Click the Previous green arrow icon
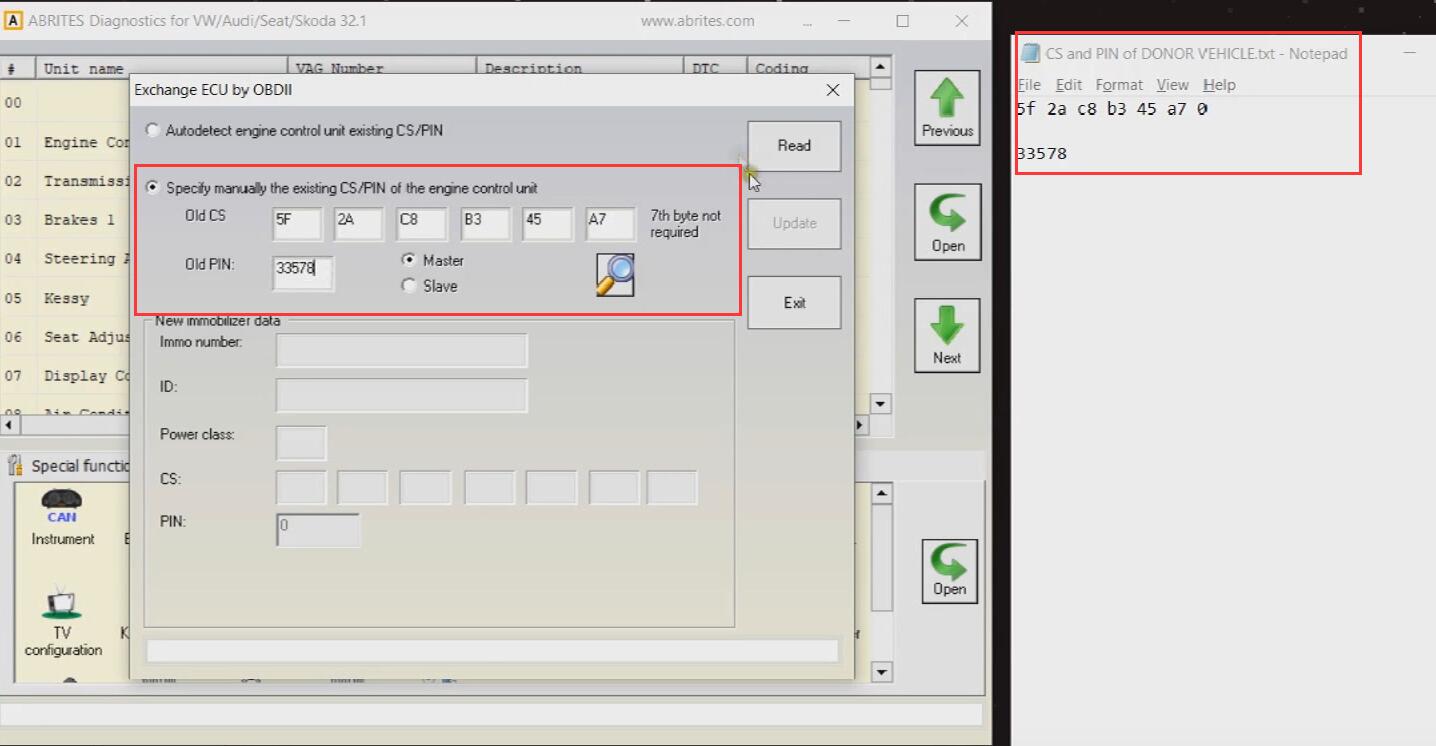 pyautogui.click(x=947, y=107)
